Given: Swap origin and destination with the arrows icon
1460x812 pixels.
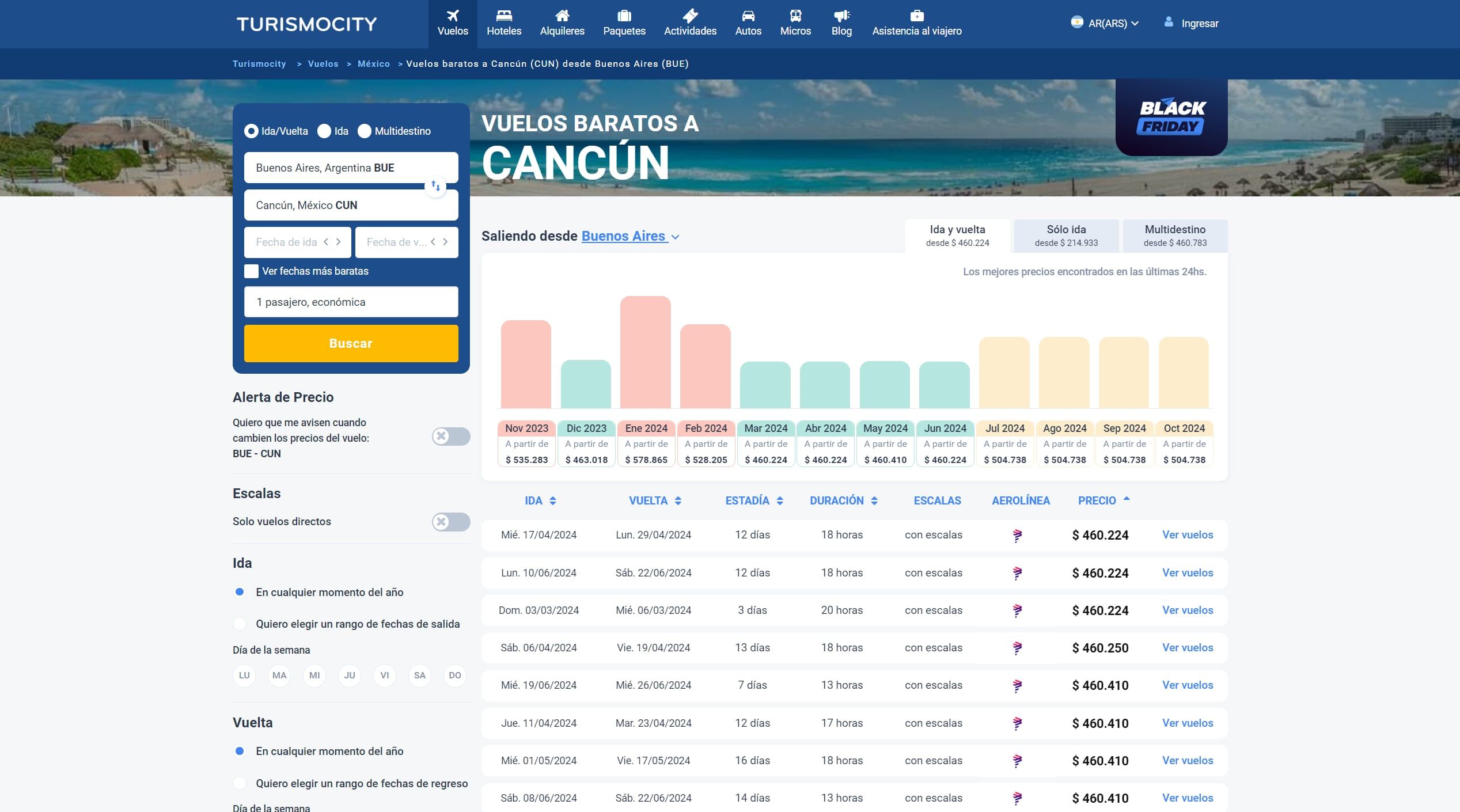Looking at the screenshot, I should tap(435, 186).
